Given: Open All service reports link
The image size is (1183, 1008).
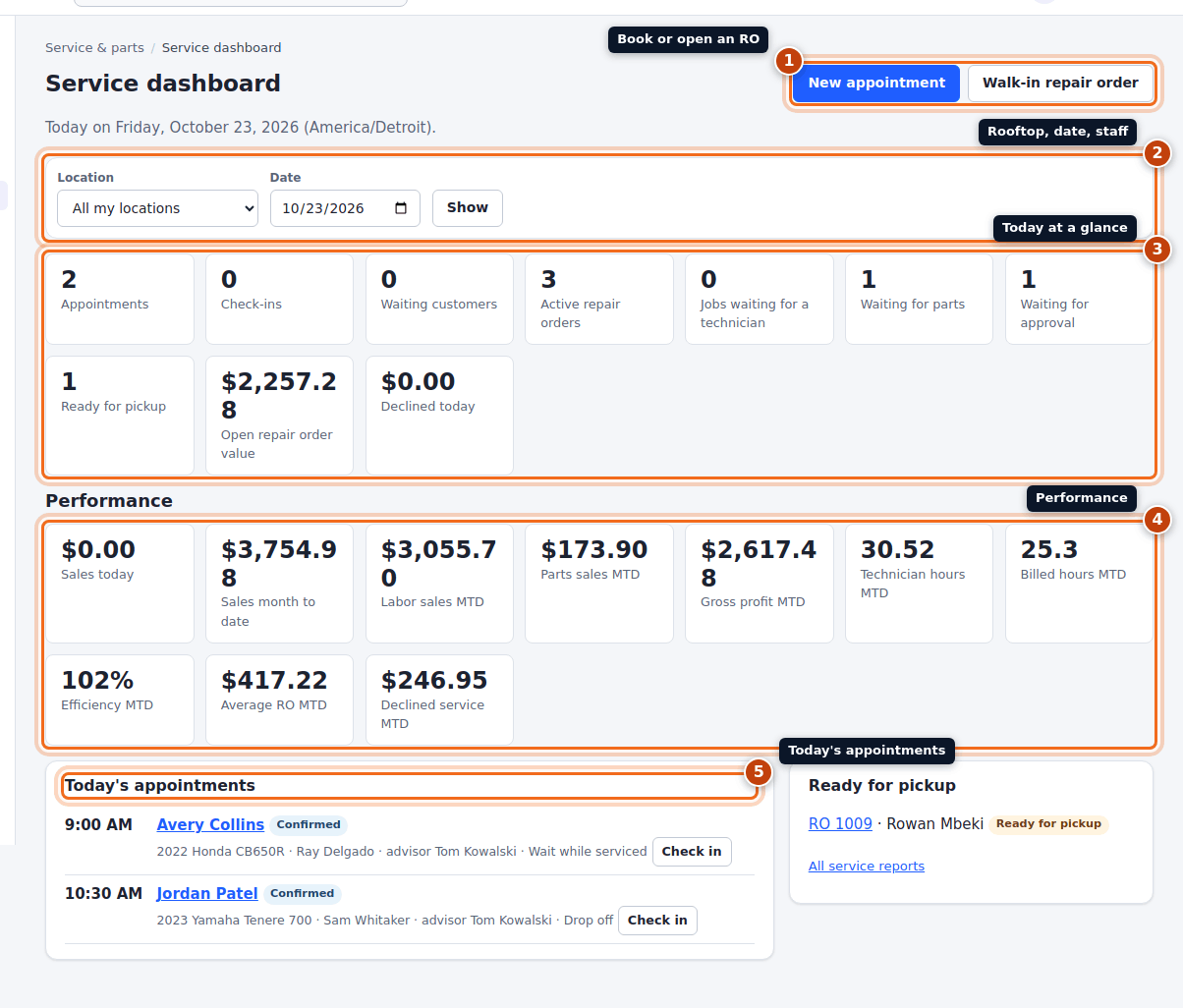Looking at the screenshot, I should (867, 866).
